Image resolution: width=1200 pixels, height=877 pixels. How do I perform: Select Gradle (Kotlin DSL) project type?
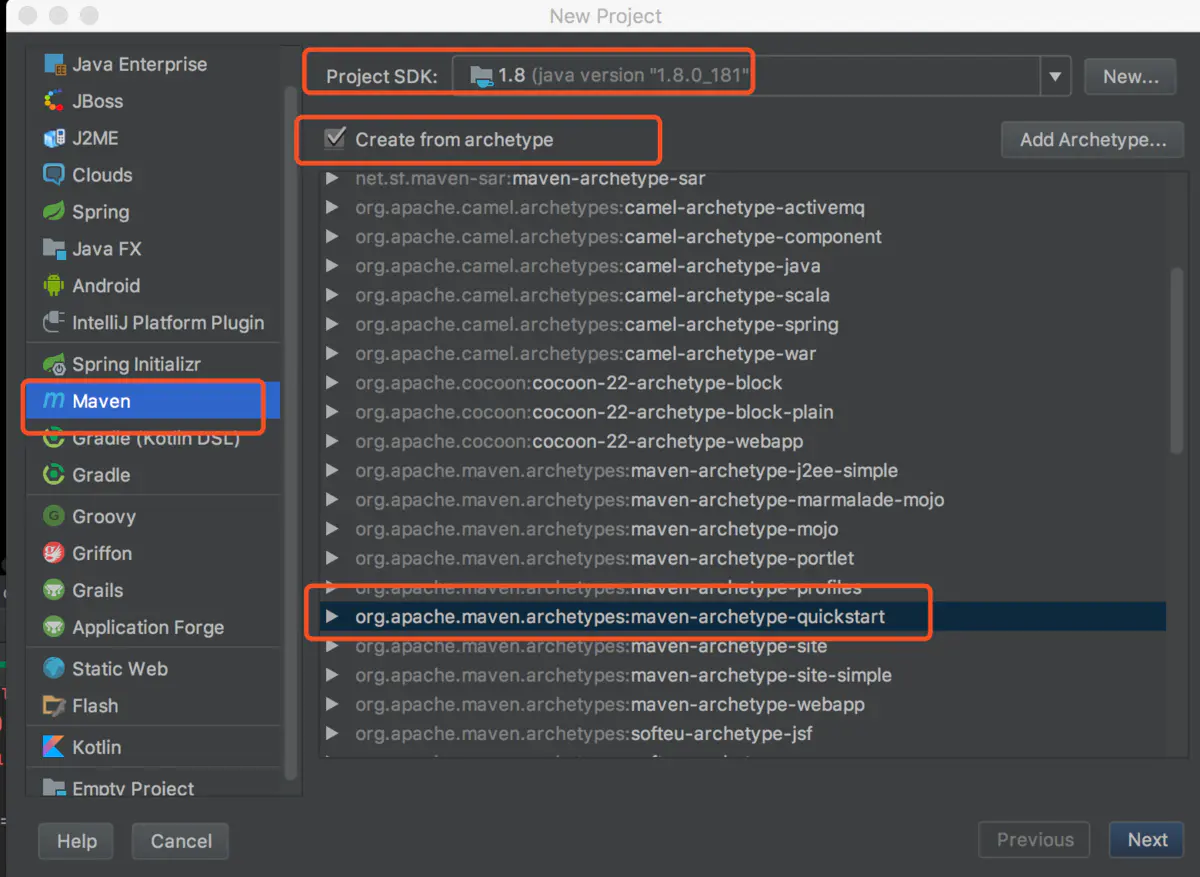pyautogui.click(x=154, y=438)
